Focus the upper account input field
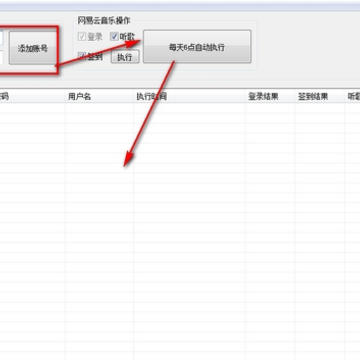 [x=2, y=38]
